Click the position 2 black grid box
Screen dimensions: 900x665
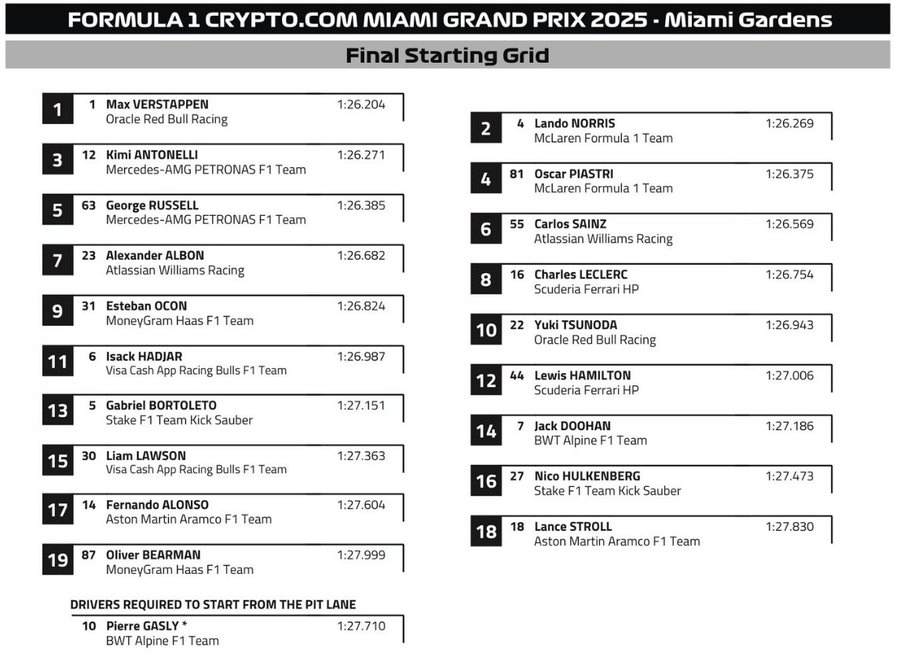pyautogui.click(x=486, y=128)
